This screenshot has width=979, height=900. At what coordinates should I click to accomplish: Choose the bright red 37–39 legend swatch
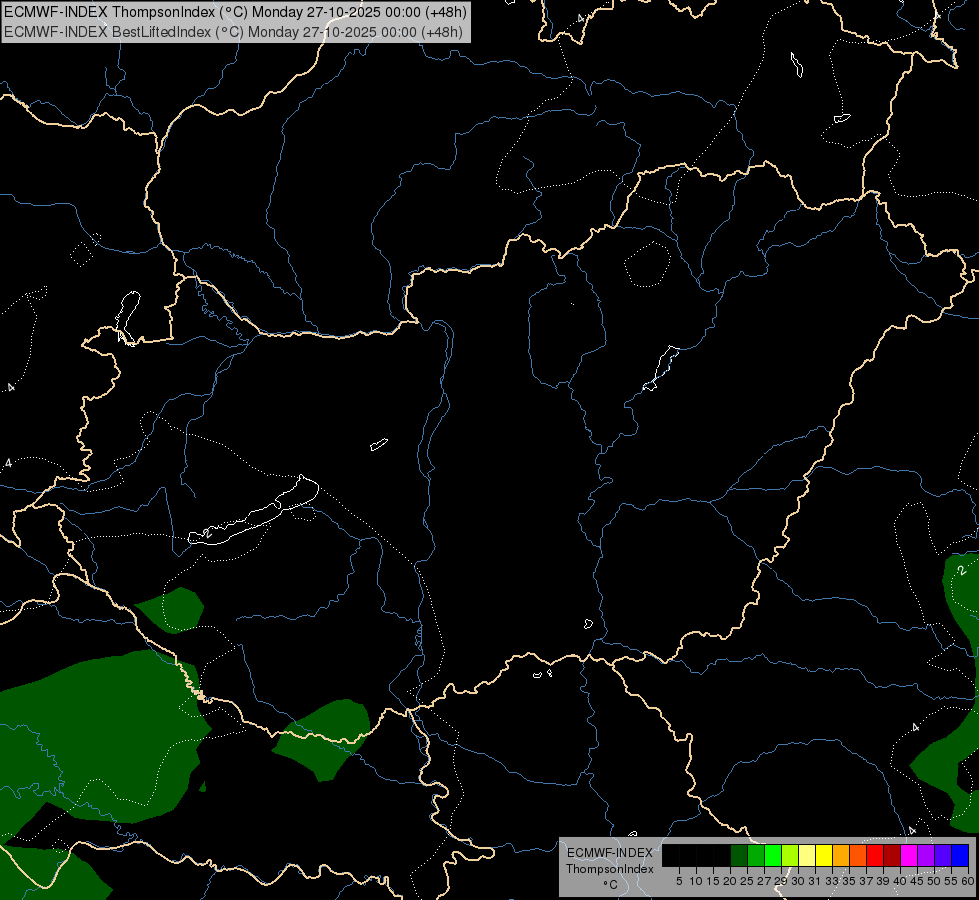pyautogui.click(x=875, y=855)
